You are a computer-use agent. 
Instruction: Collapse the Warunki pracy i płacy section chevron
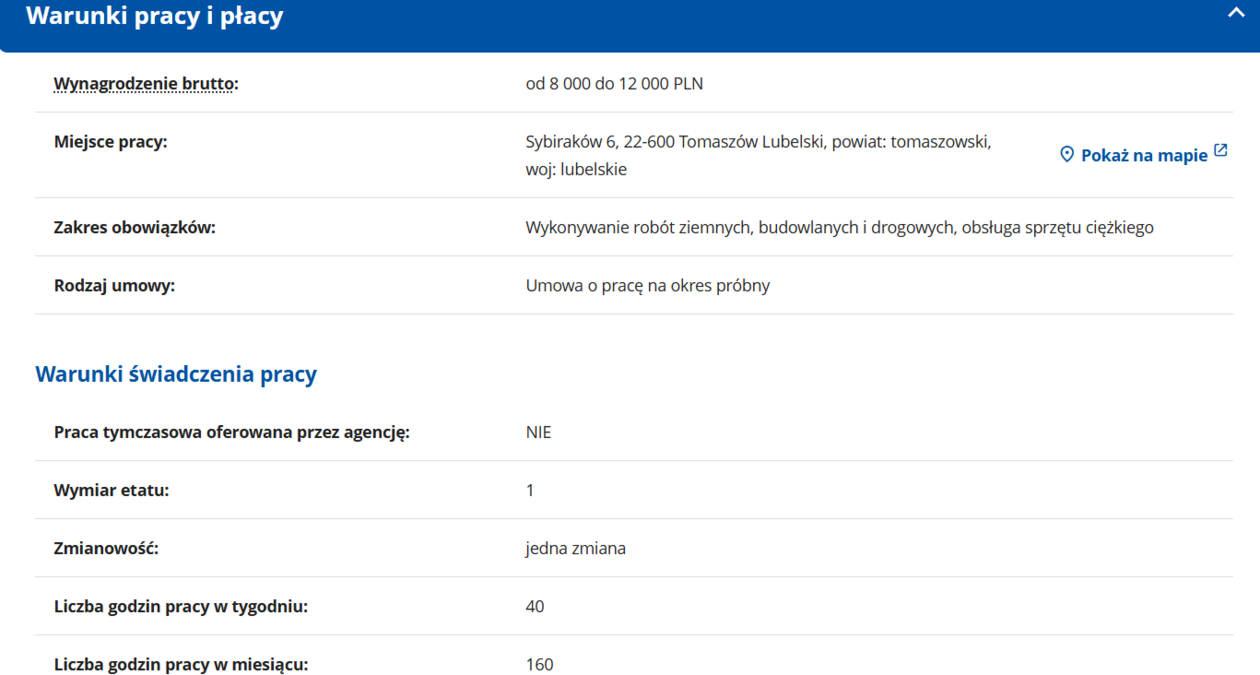1236,14
